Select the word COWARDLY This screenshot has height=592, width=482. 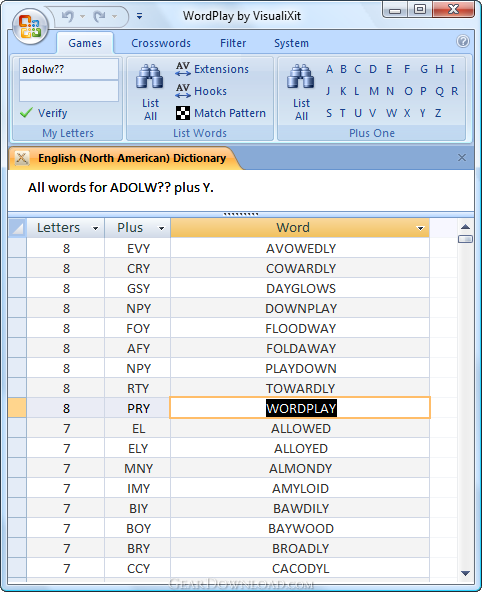[x=301, y=268]
